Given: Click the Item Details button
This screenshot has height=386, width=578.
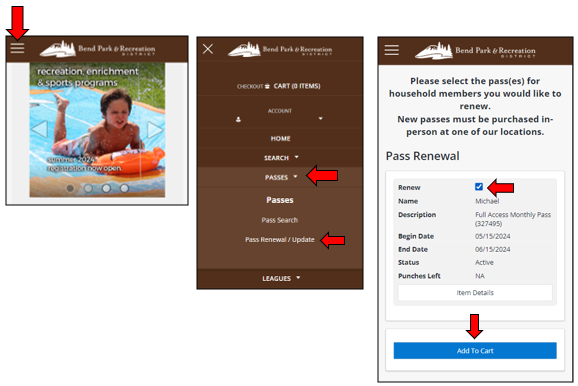Looking at the screenshot, I should click(x=475, y=293).
